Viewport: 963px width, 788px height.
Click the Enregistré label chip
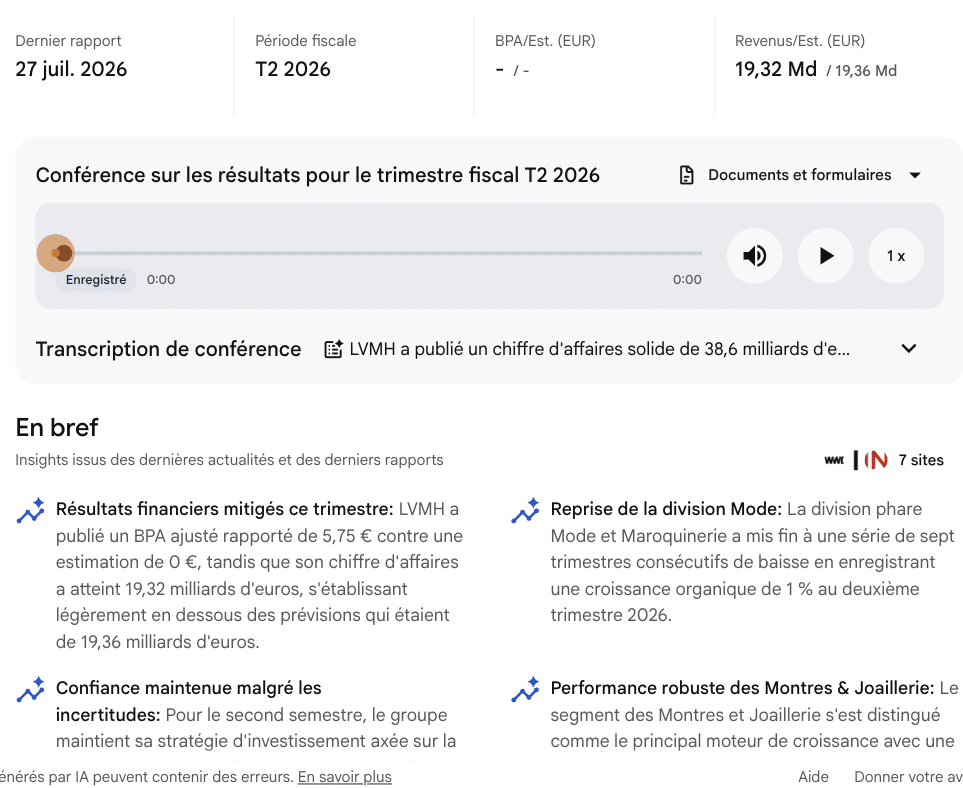coord(96,279)
